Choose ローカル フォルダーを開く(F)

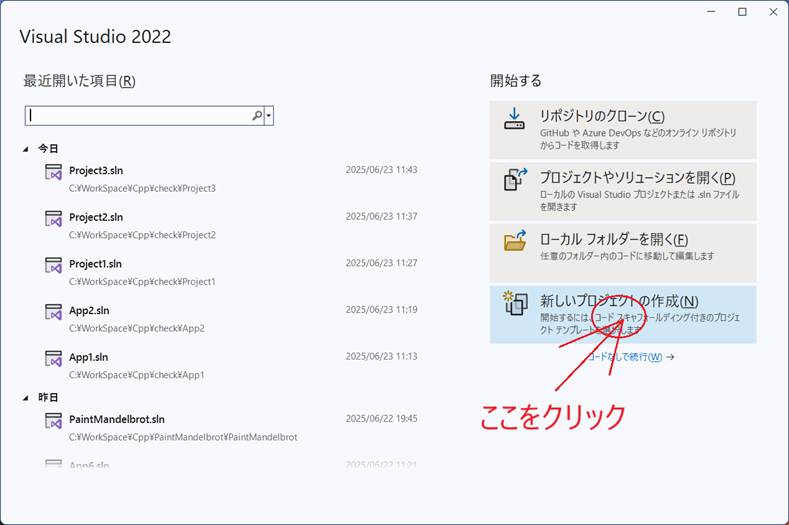coord(623,253)
